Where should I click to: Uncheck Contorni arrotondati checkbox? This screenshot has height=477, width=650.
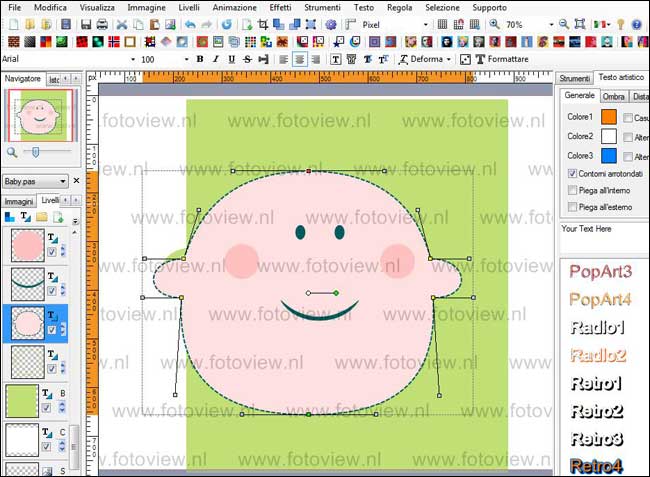[x=571, y=174]
